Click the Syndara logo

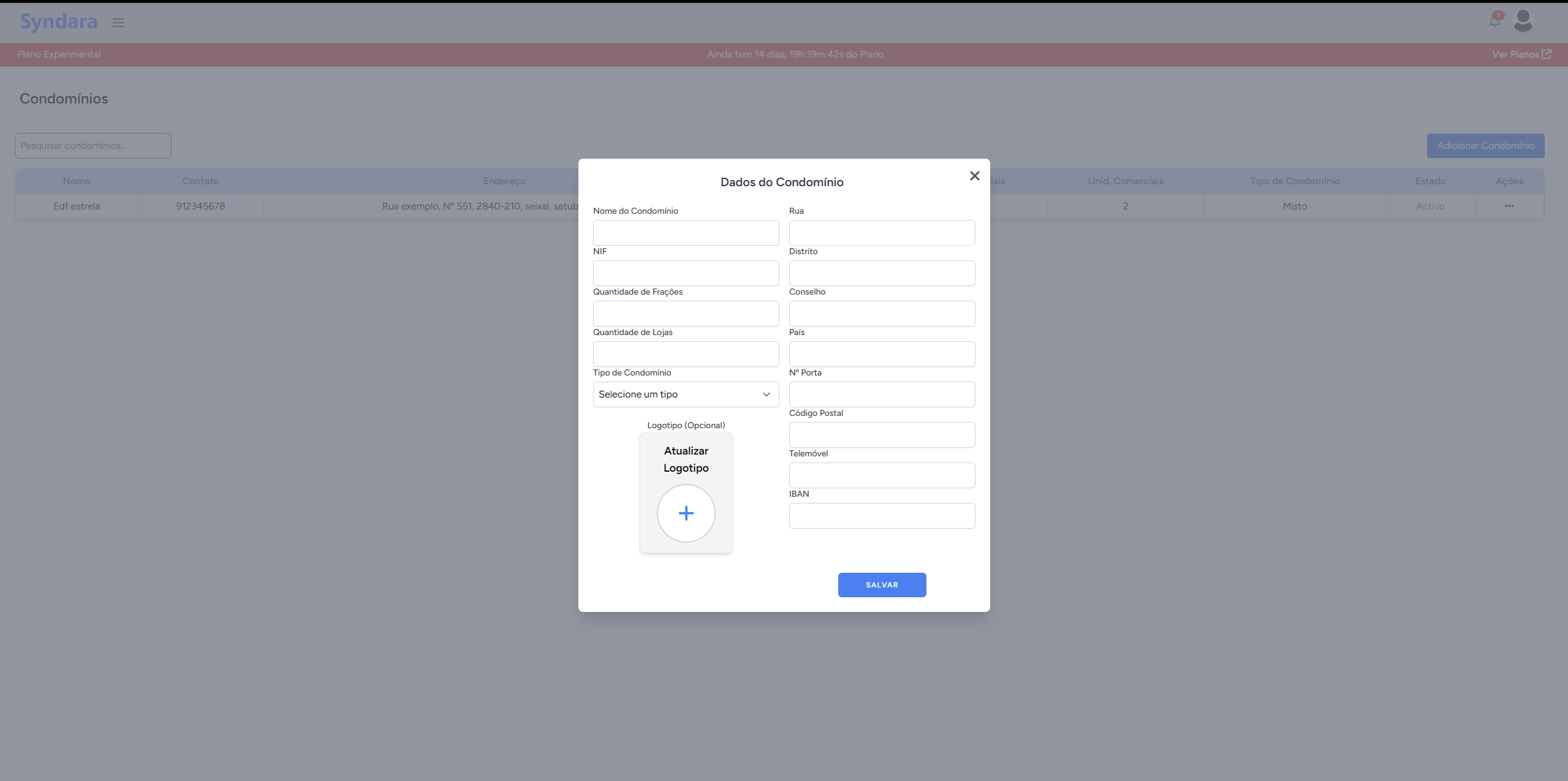point(58,21)
